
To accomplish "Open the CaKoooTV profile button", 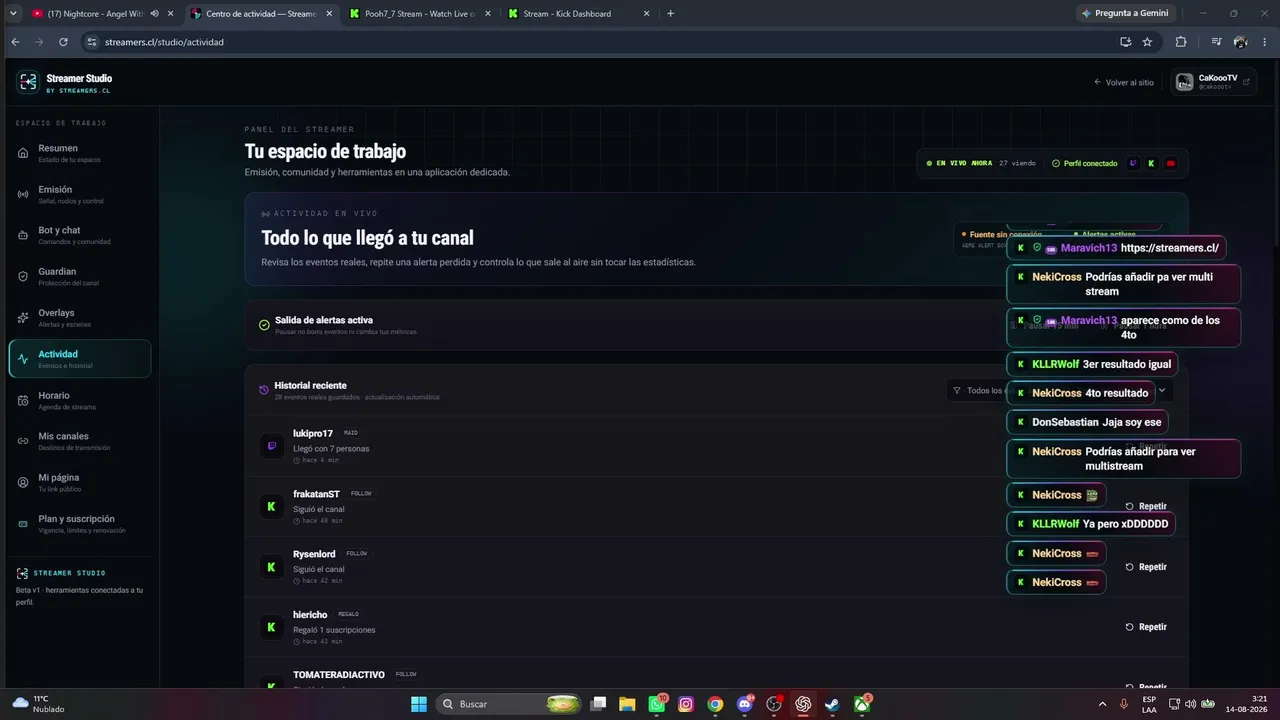I will click(1213, 82).
